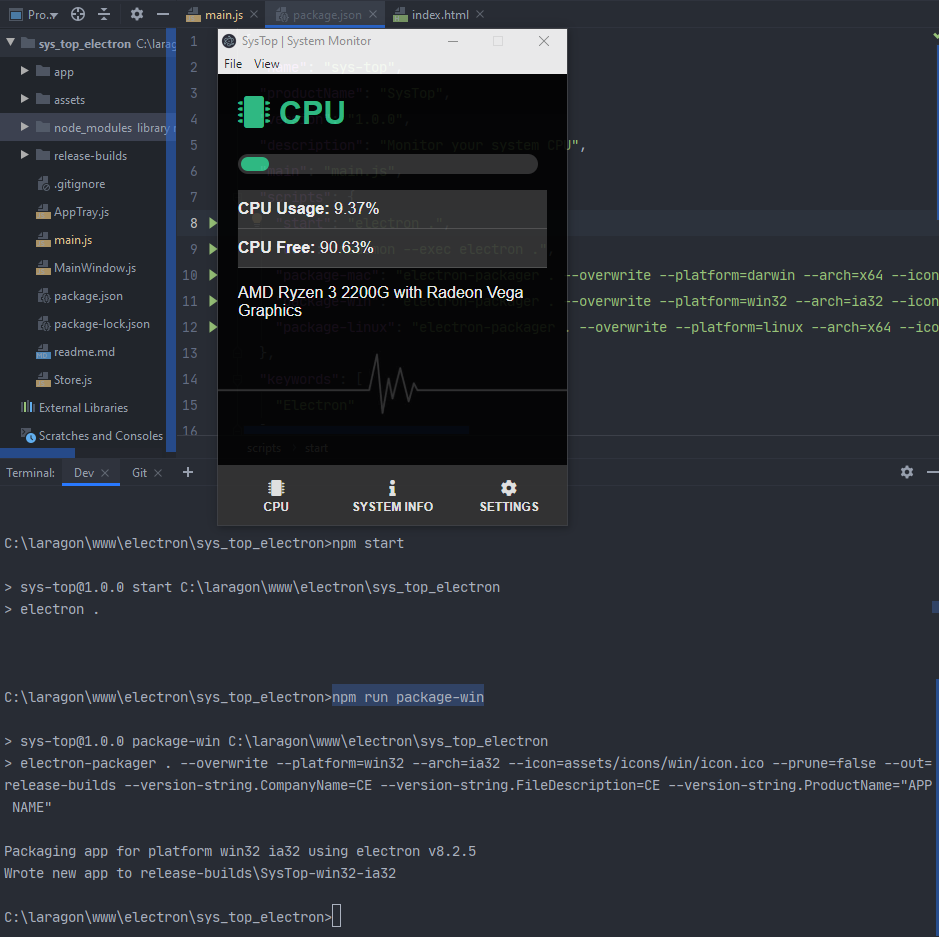Image resolution: width=939 pixels, height=937 pixels.
Task: Run script at line 12 gutter arrow
Action: pos(213,327)
